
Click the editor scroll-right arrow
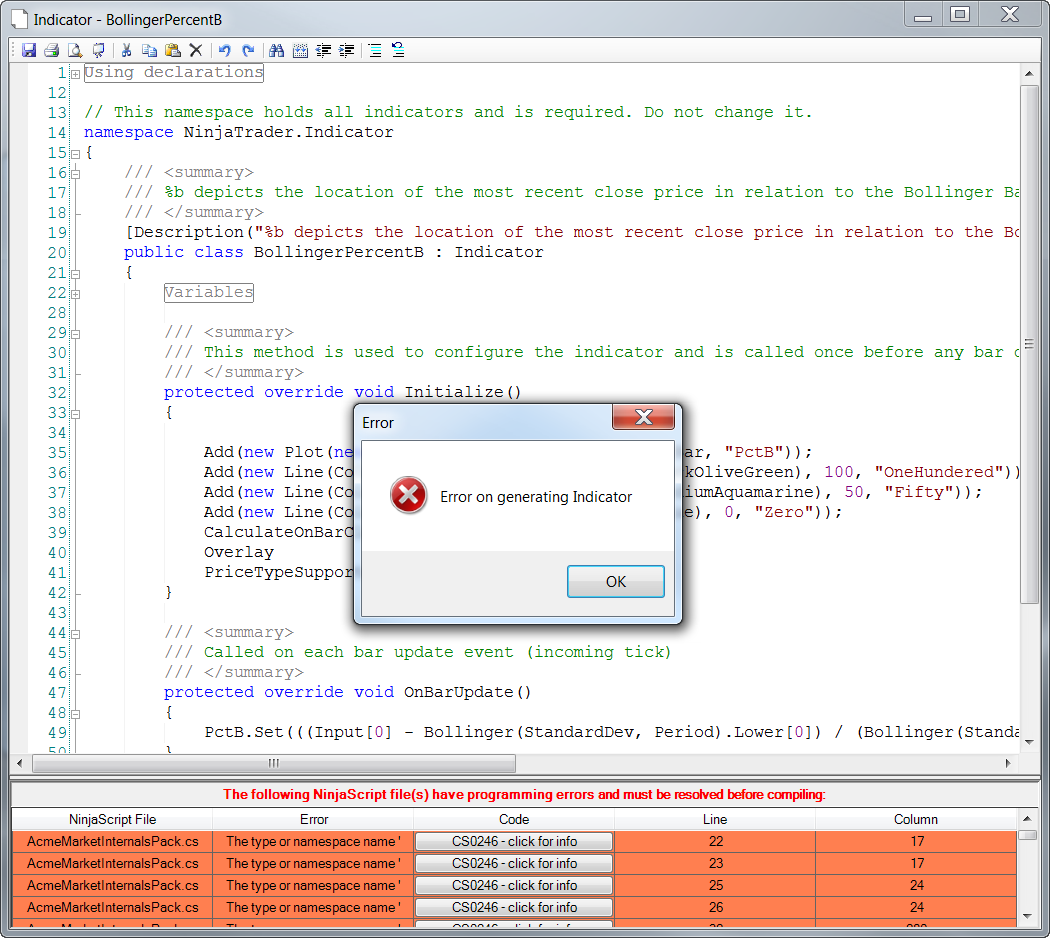(x=1008, y=763)
